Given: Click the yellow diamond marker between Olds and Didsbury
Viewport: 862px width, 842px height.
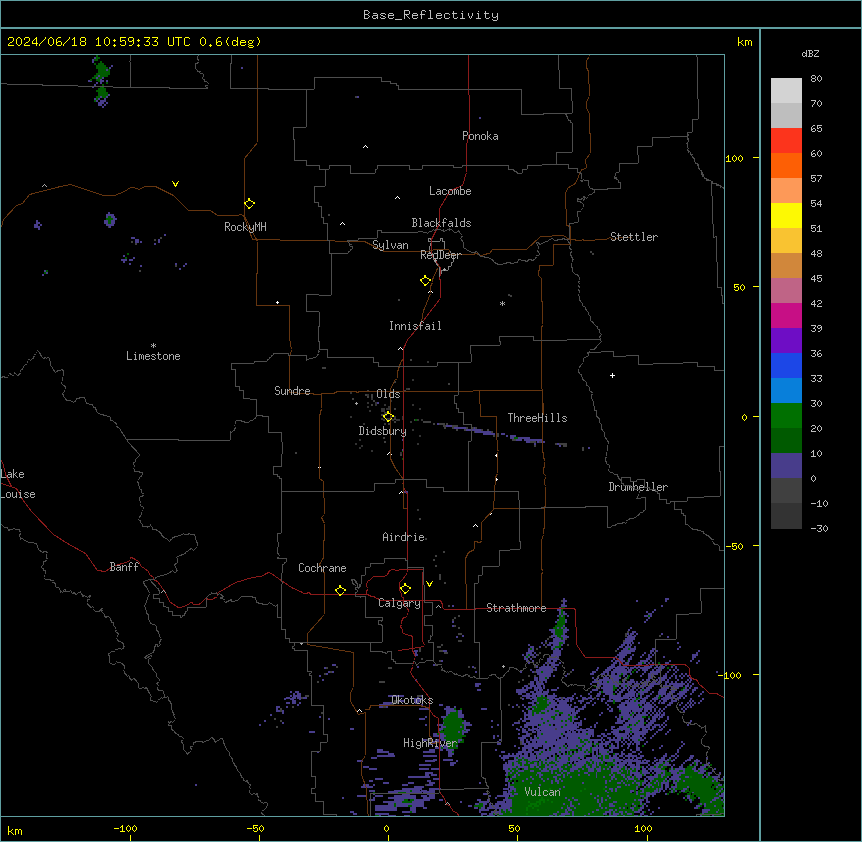Looking at the screenshot, I should [x=388, y=417].
